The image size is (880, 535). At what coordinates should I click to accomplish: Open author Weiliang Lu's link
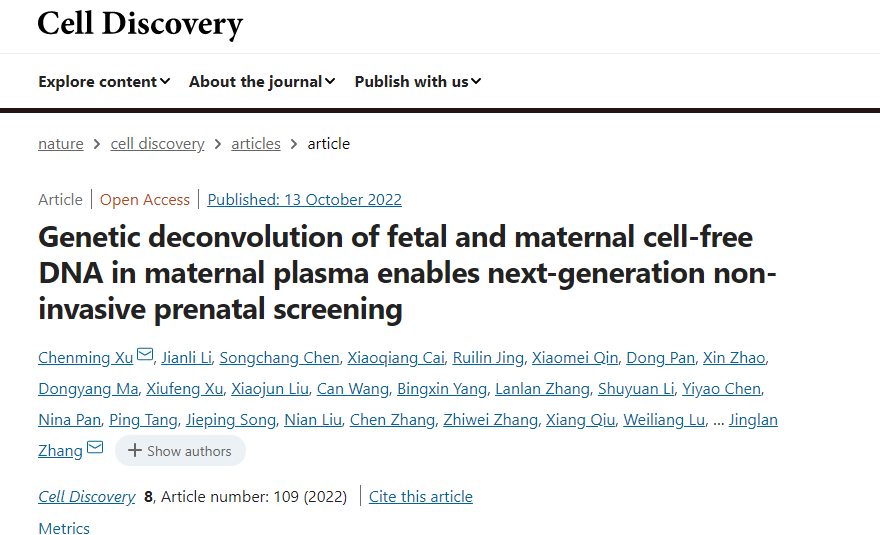tap(664, 420)
